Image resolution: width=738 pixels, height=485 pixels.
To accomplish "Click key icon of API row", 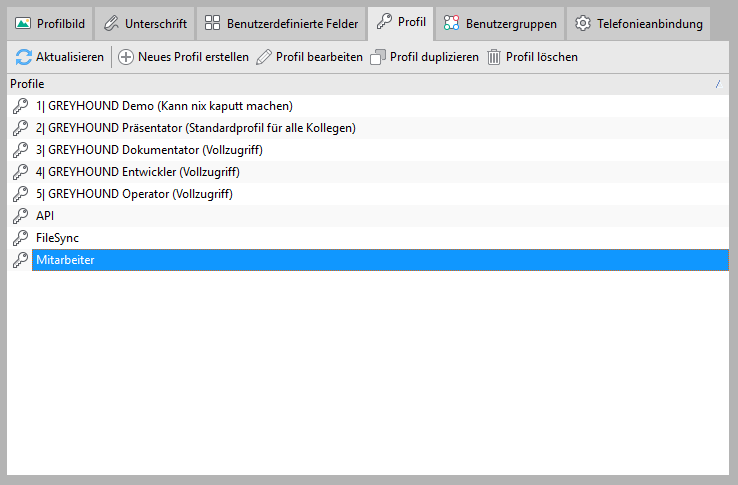I will point(20,216).
